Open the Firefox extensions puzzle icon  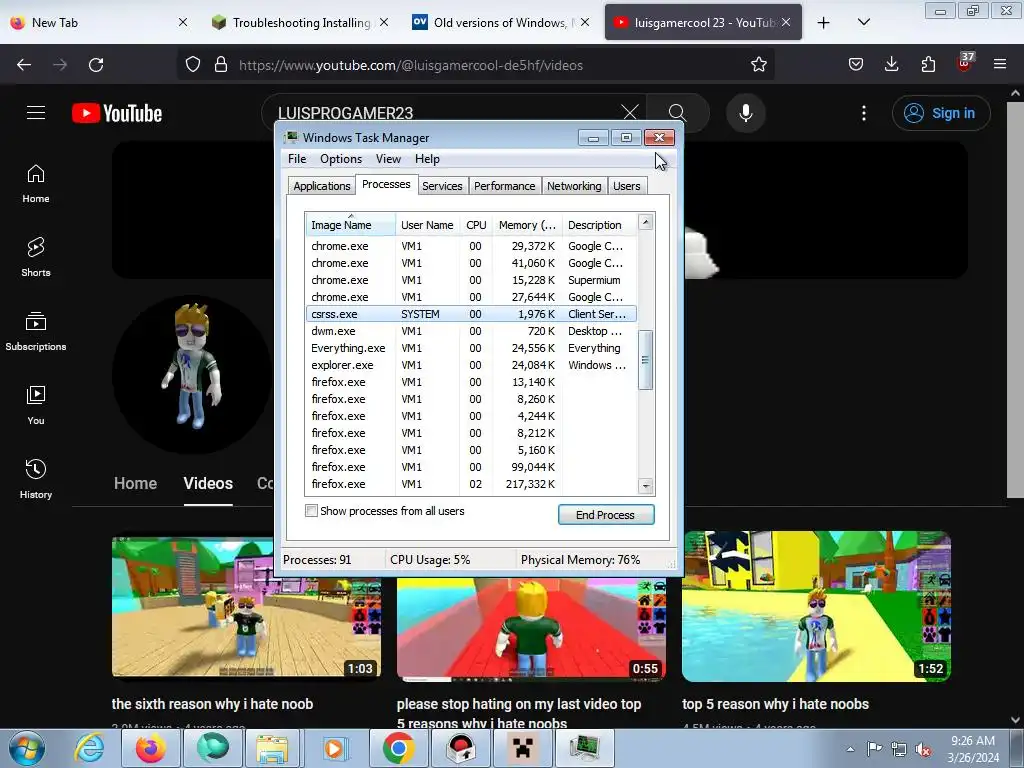[928, 65]
